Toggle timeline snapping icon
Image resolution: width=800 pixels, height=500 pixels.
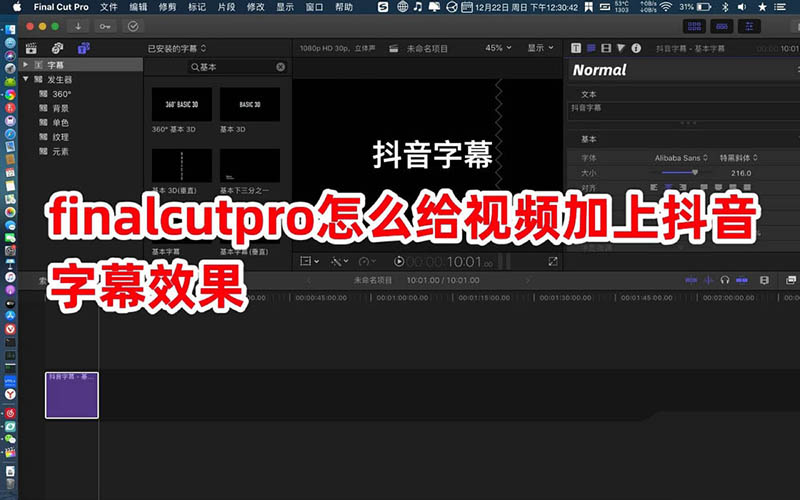(708, 280)
